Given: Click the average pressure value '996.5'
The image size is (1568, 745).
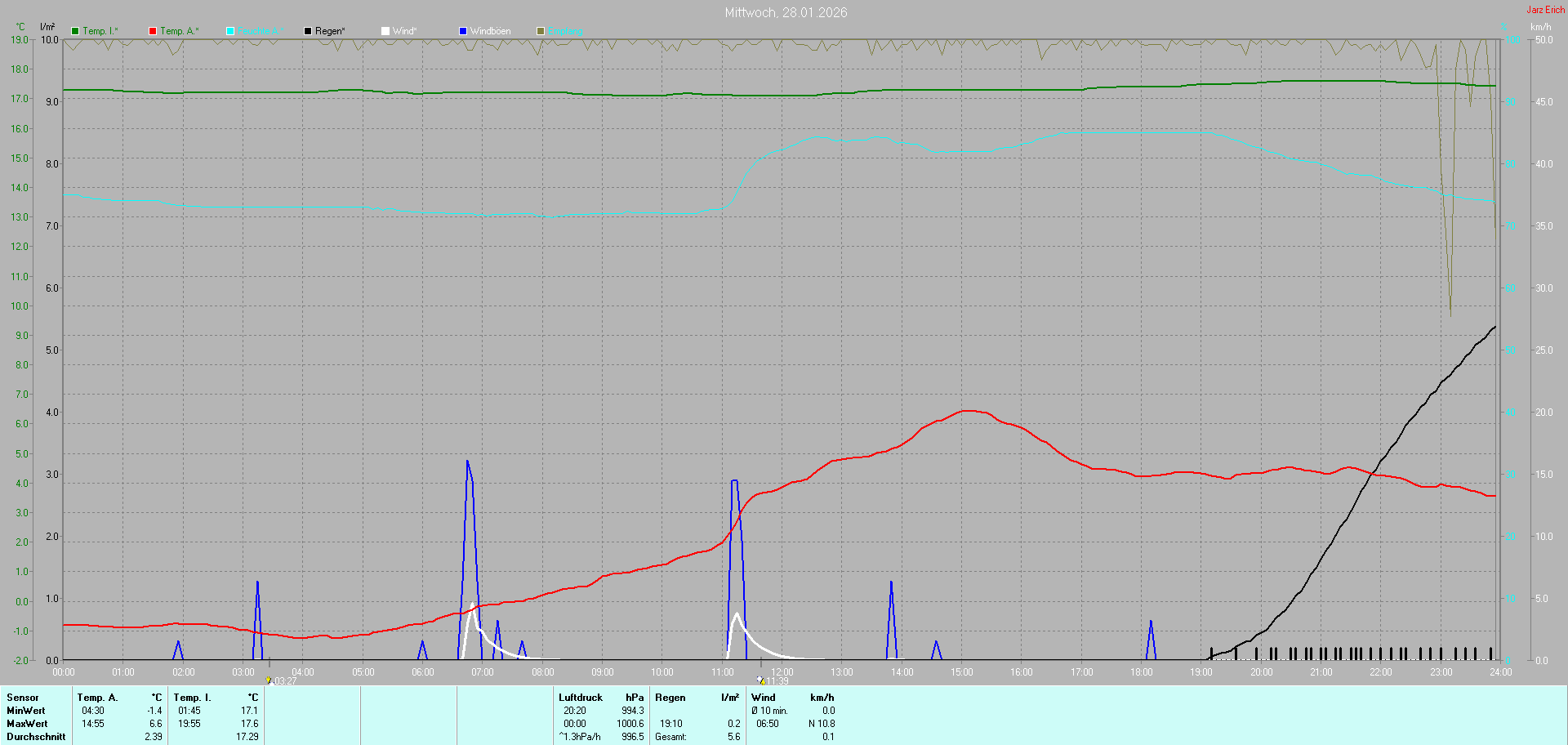Looking at the screenshot, I should [633, 737].
